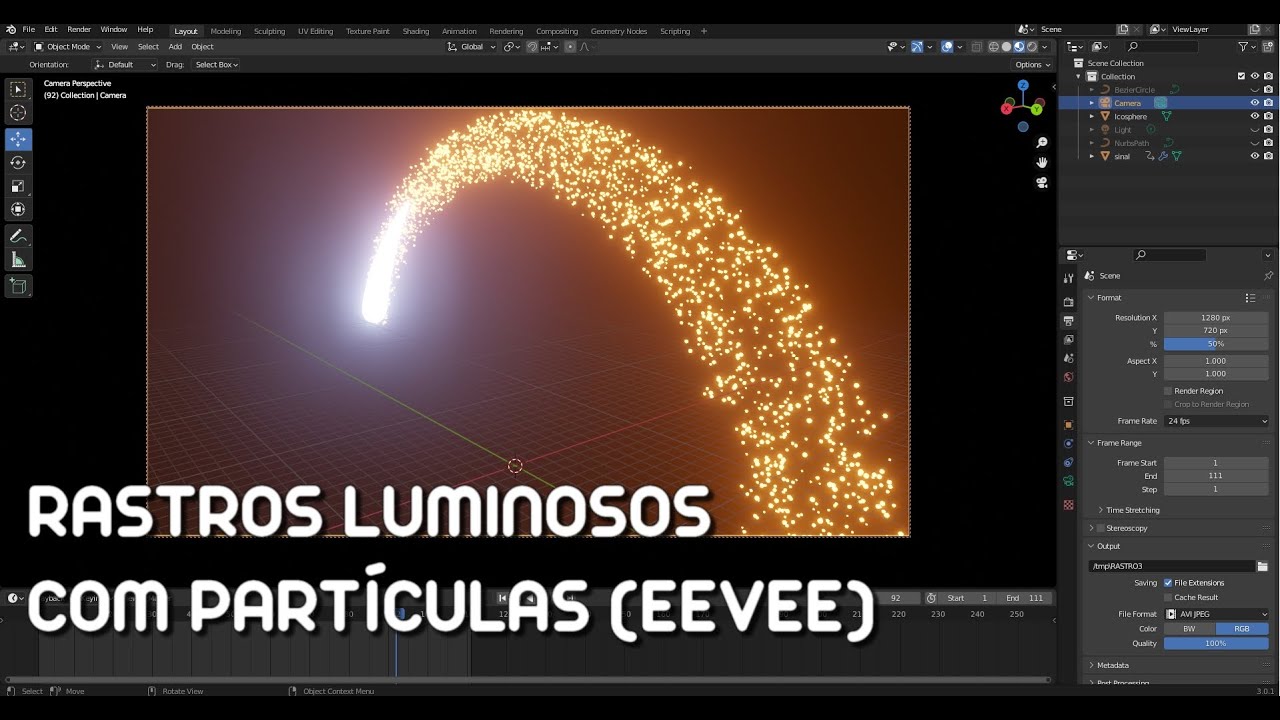Toggle X-ray mode icon
Image resolution: width=1280 pixels, height=720 pixels.
click(x=975, y=47)
